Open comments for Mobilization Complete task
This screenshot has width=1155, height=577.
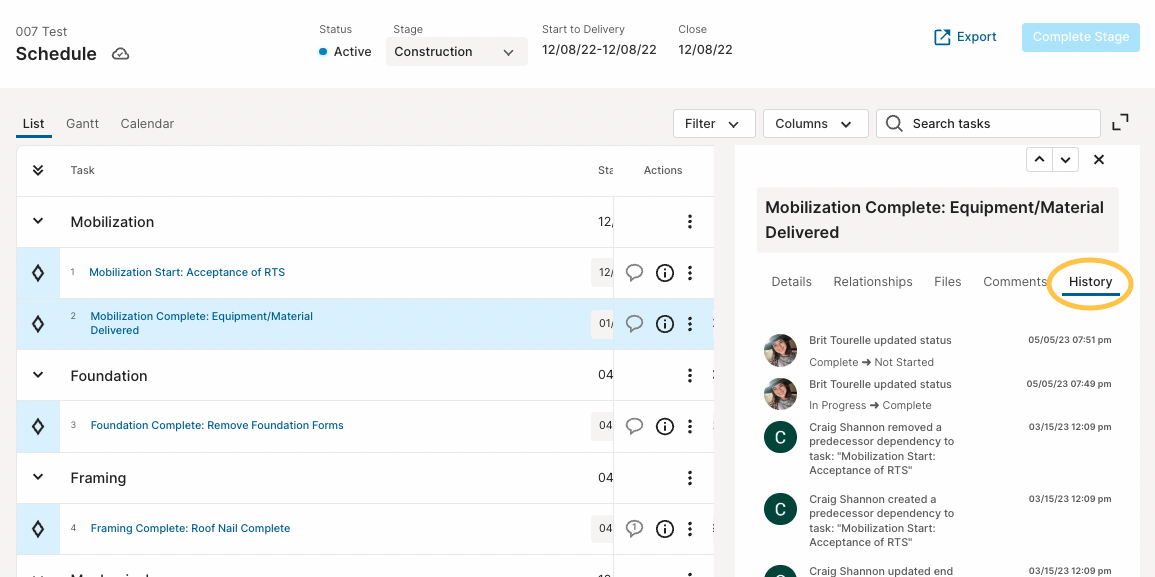pyautogui.click(x=634, y=324)
